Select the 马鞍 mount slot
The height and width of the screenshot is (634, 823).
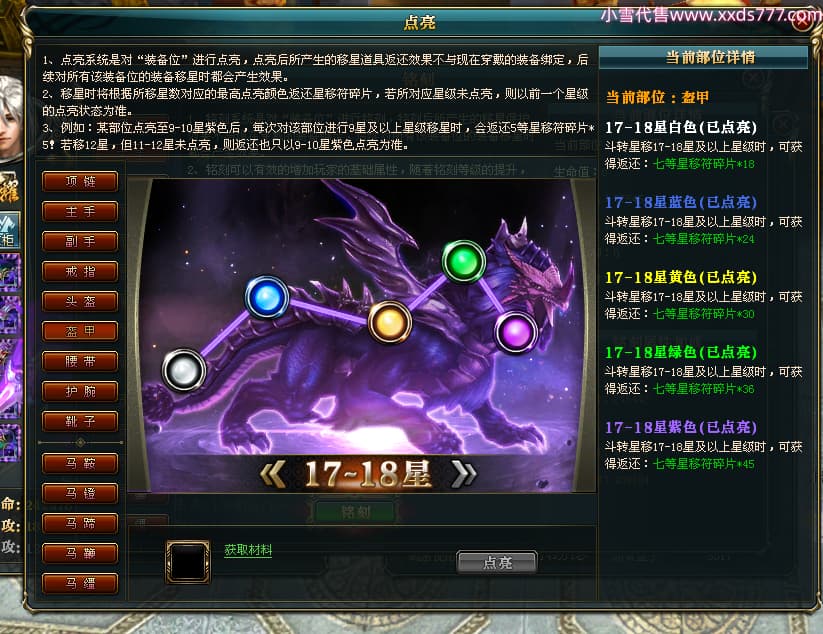80,463
